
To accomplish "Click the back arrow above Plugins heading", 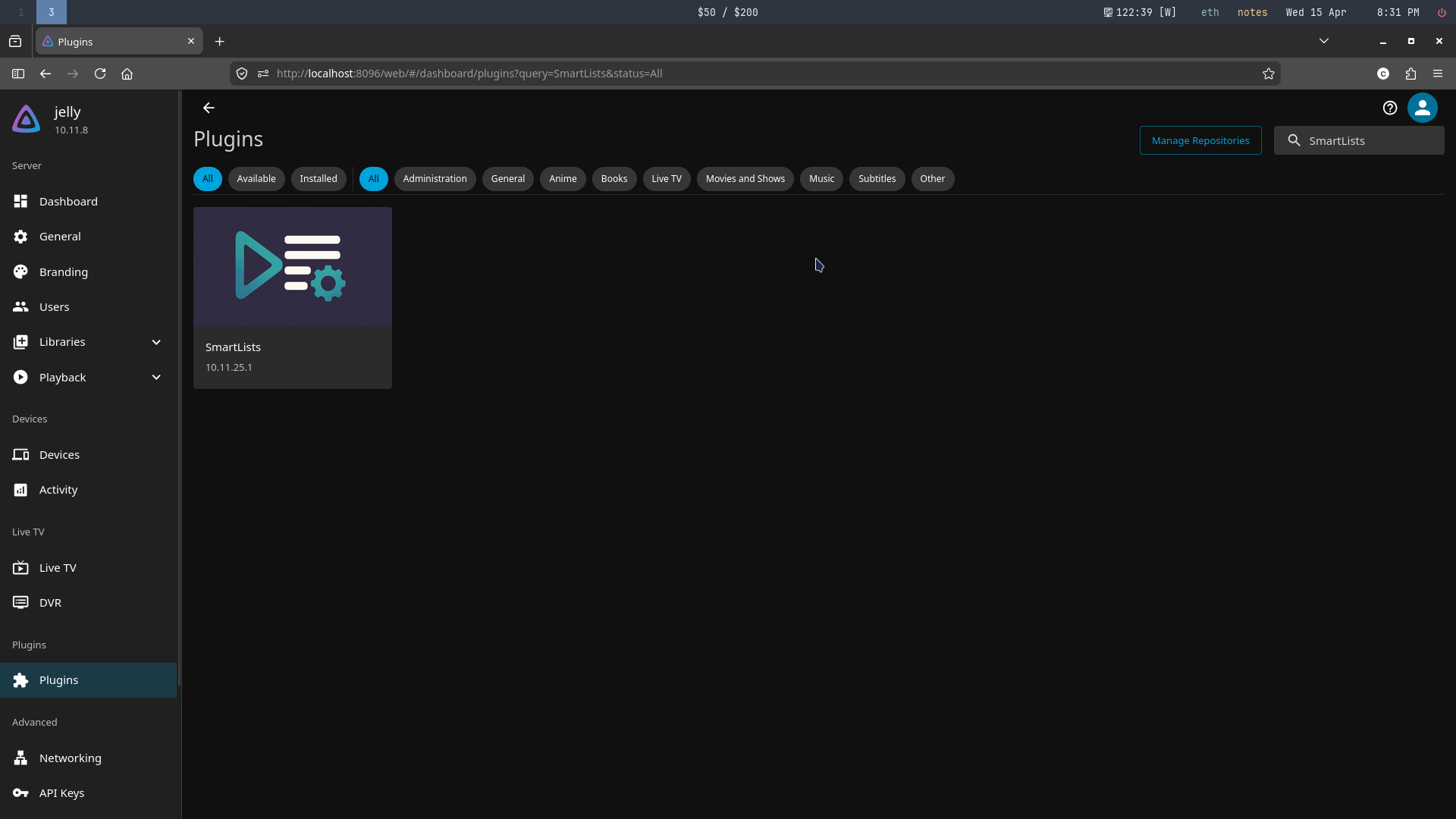I will (209, 108).
